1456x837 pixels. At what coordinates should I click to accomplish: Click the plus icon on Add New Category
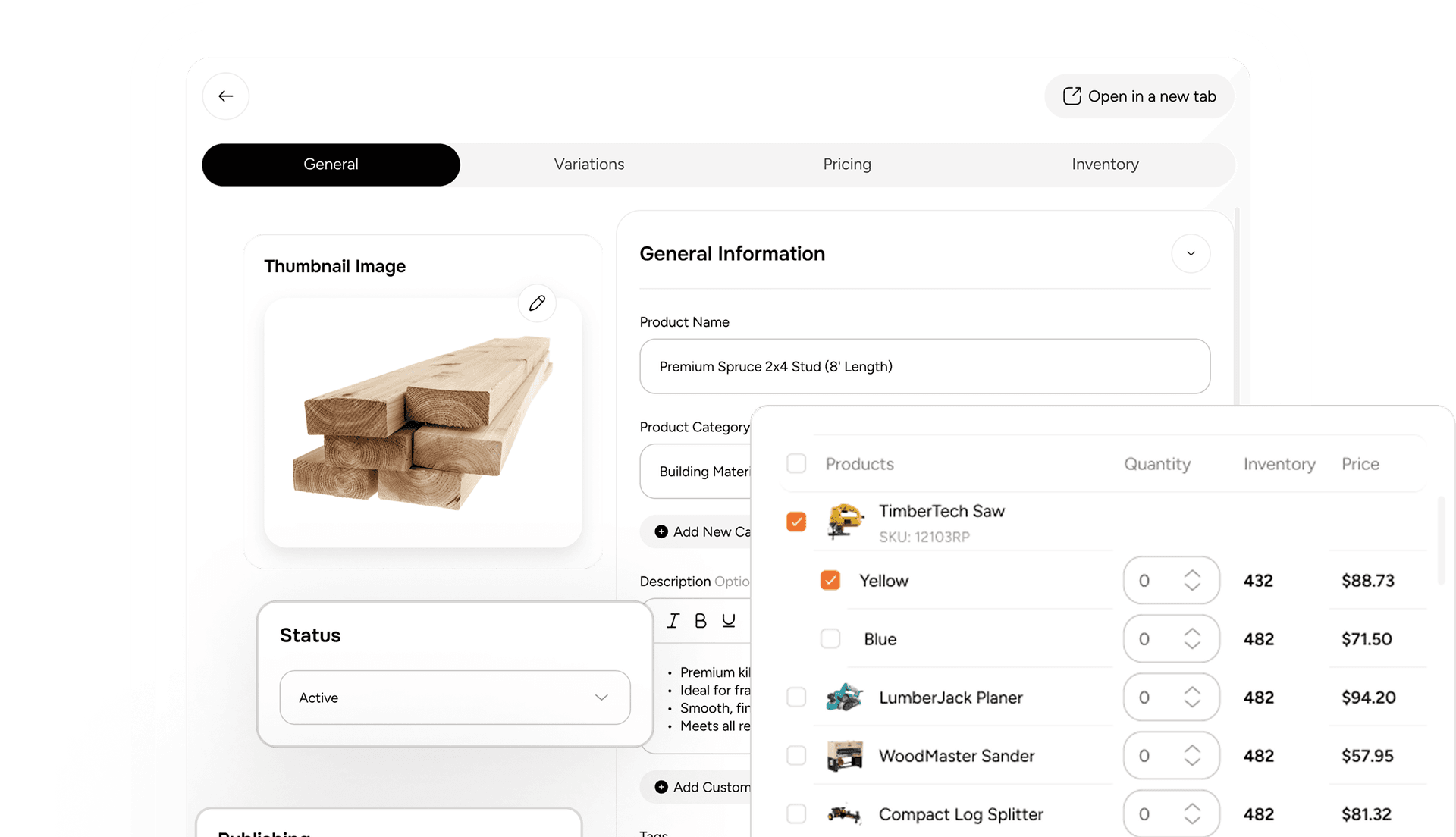[x=660, y=531]
